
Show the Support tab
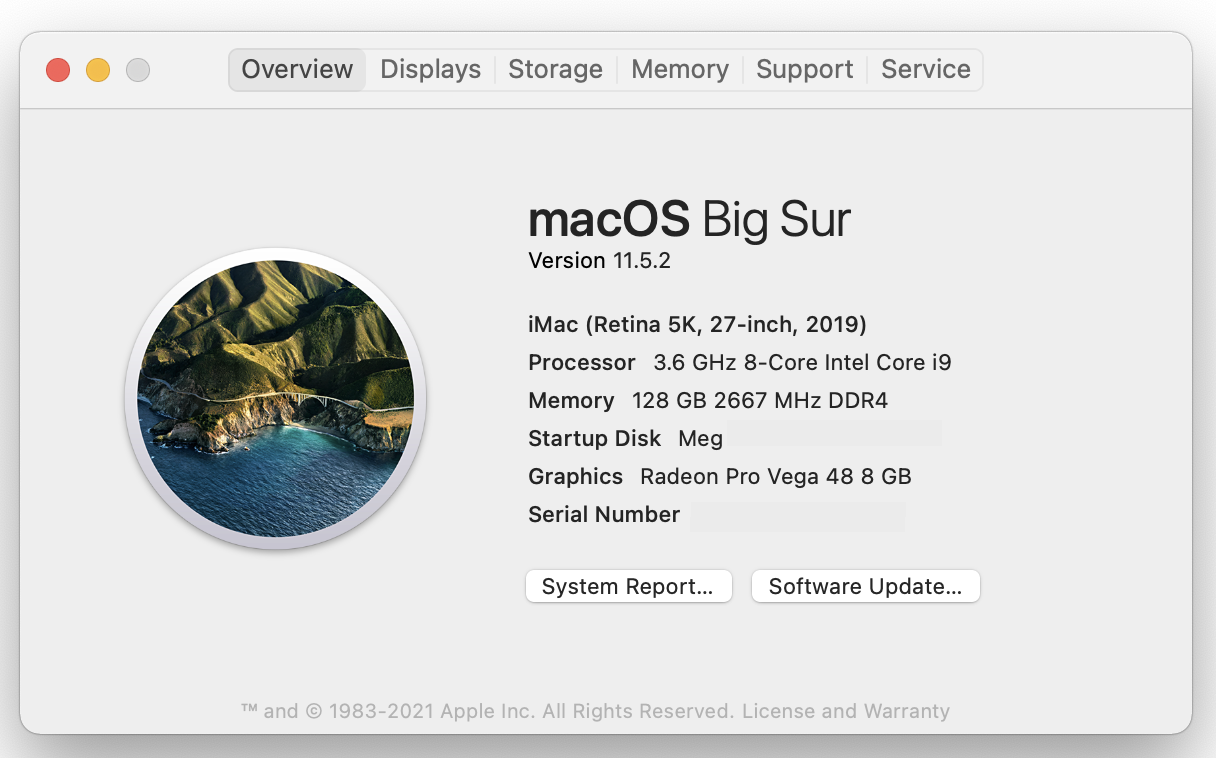pos(805,70)
